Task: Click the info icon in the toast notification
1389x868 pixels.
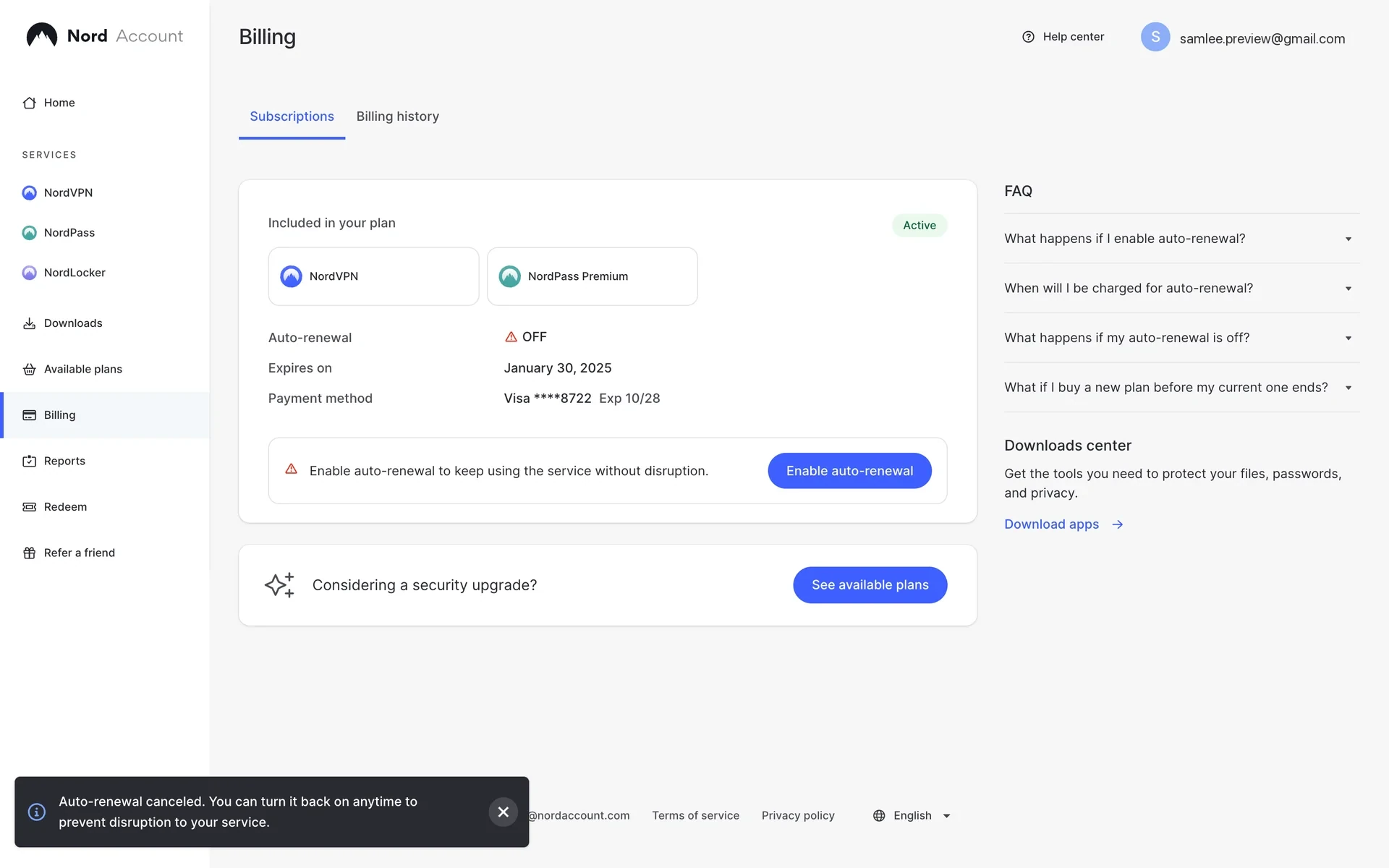Action: [37, 812]
